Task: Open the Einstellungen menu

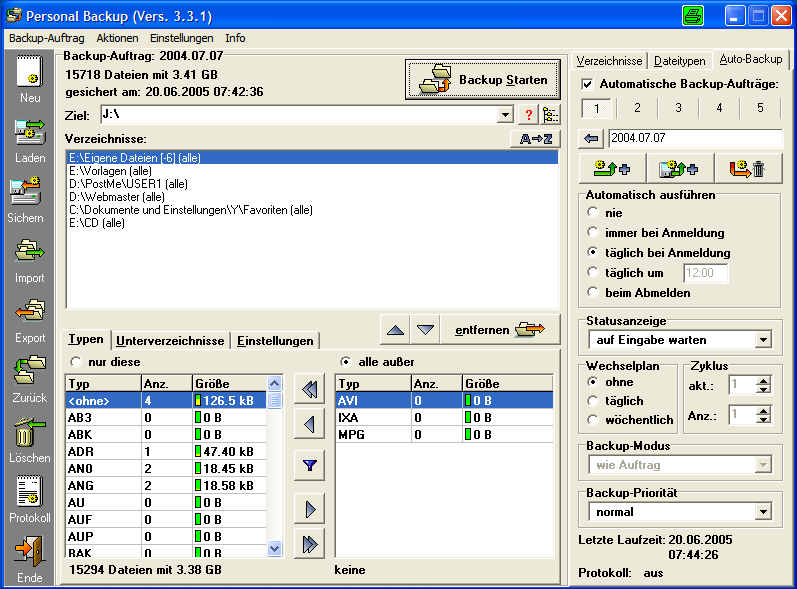Action: pos(181,38)
